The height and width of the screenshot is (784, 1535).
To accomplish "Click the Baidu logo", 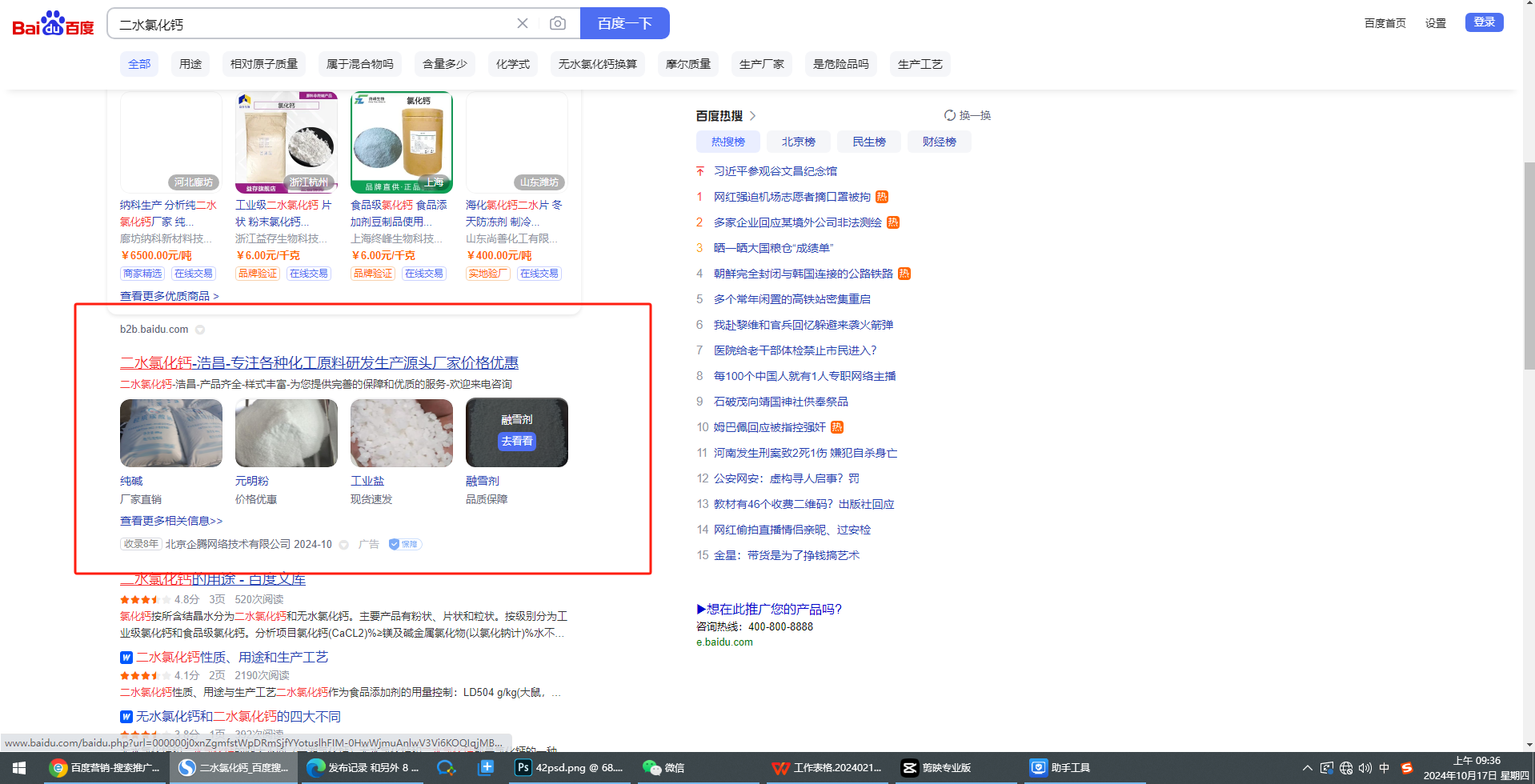I will [x=53, y=24].
